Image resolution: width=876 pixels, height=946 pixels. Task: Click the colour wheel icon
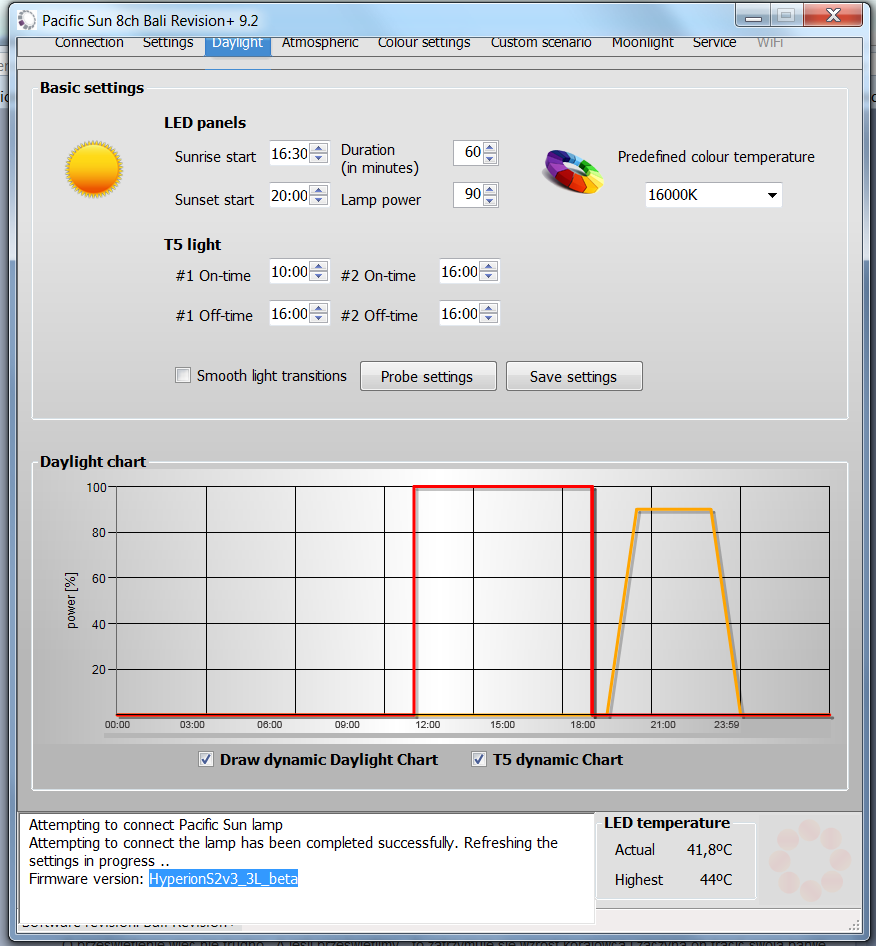pos(573,170)
